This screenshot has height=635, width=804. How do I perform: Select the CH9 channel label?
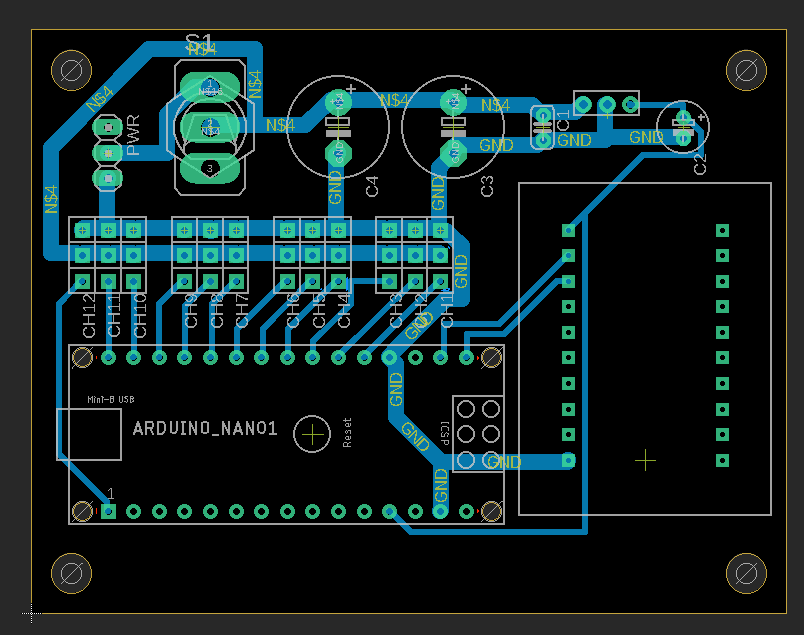point(191,311)
